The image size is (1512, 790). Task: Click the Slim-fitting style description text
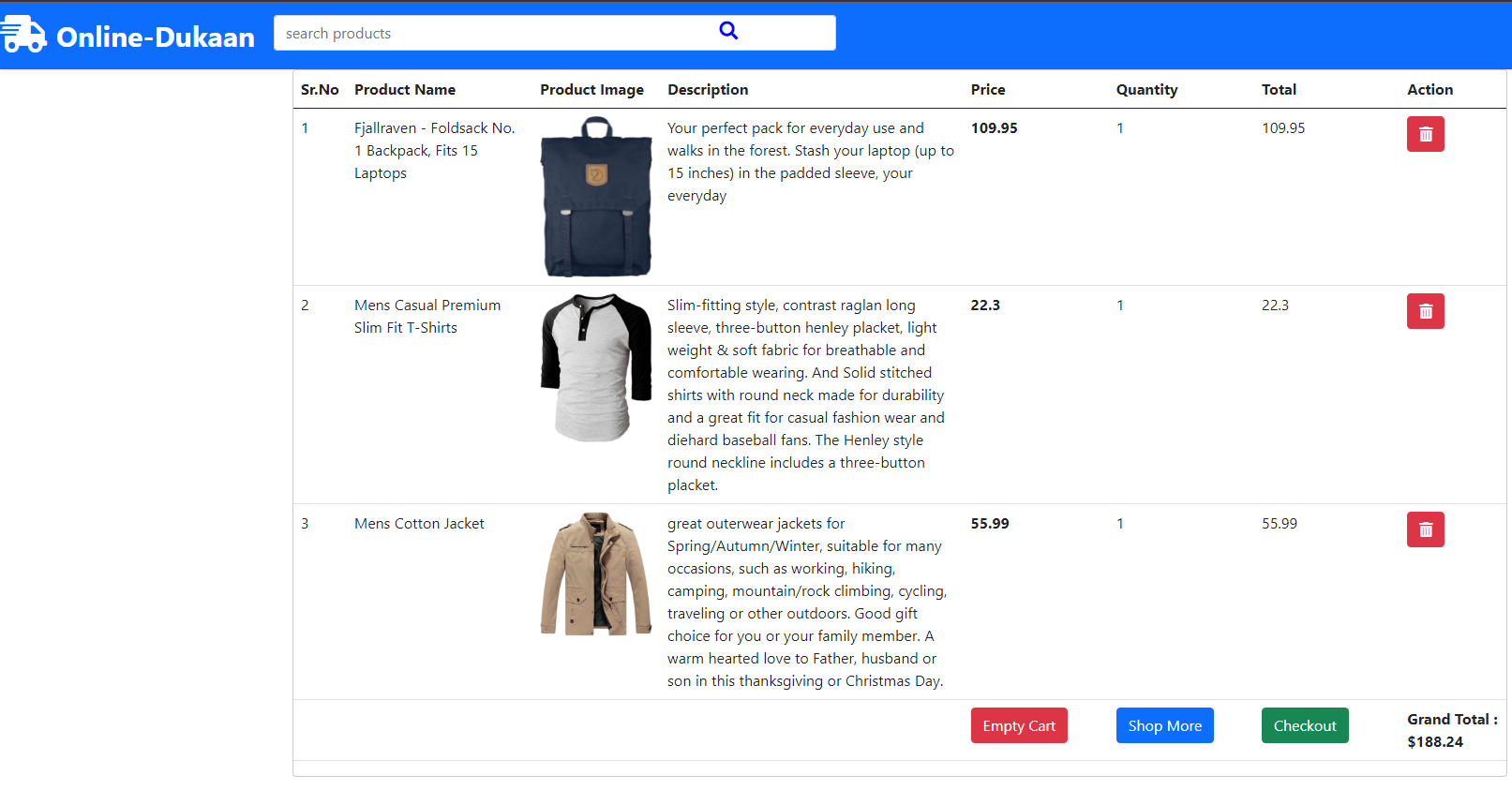point(806,395)
